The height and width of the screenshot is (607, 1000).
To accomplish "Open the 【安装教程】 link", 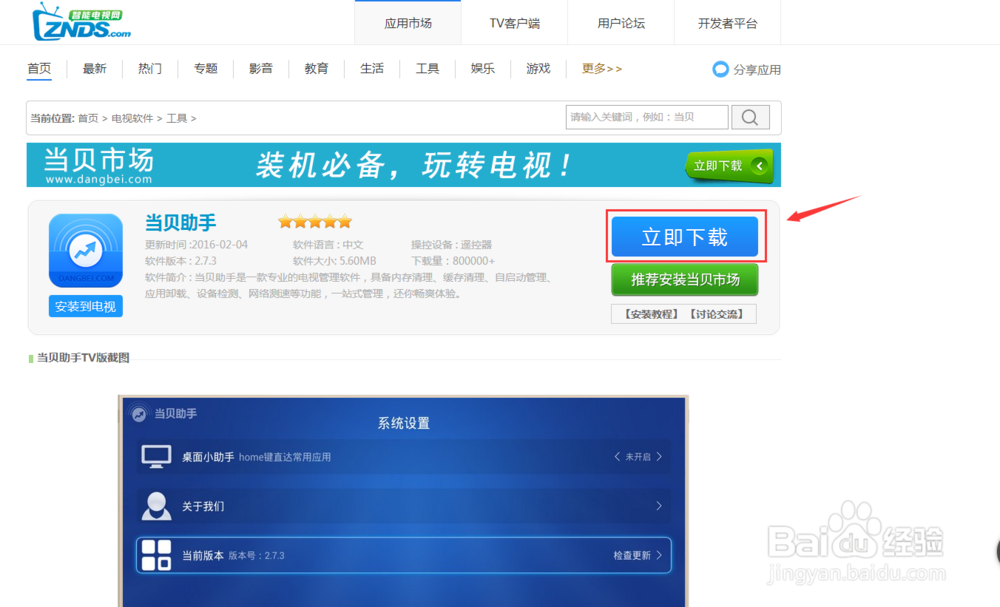I will 651,314.
